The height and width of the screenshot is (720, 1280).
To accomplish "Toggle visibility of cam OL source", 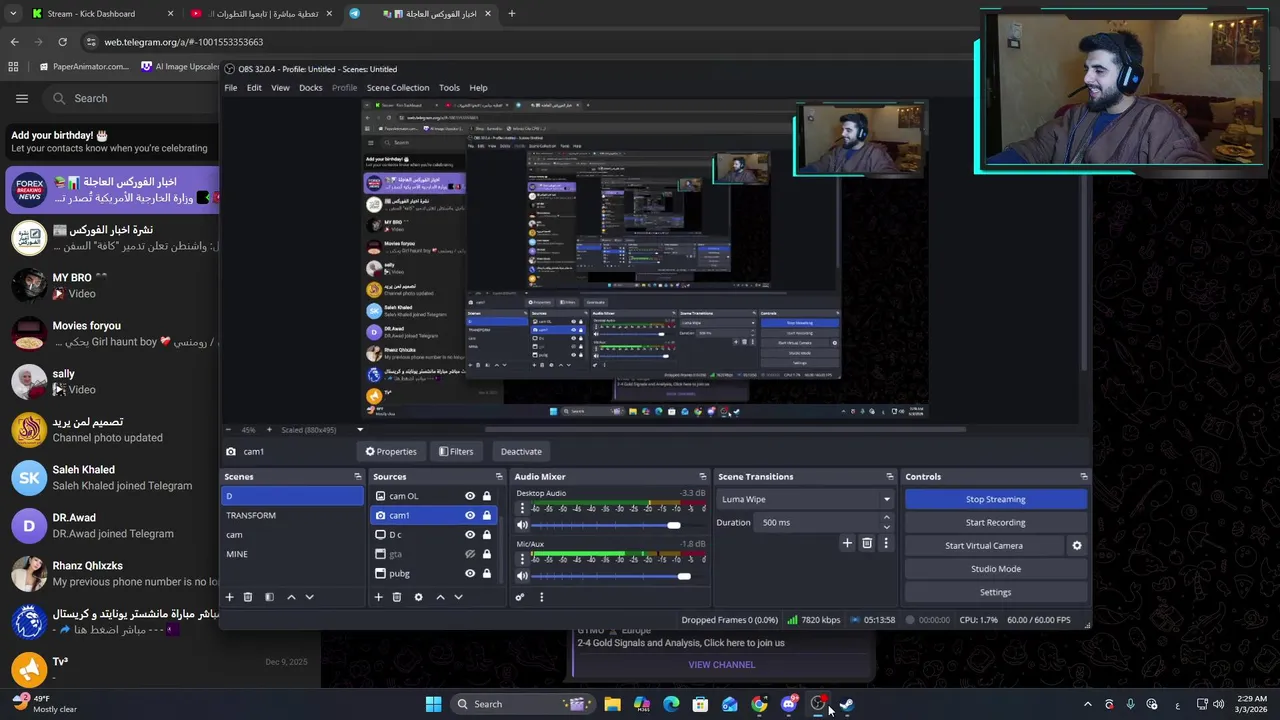I will click(470, 496).
